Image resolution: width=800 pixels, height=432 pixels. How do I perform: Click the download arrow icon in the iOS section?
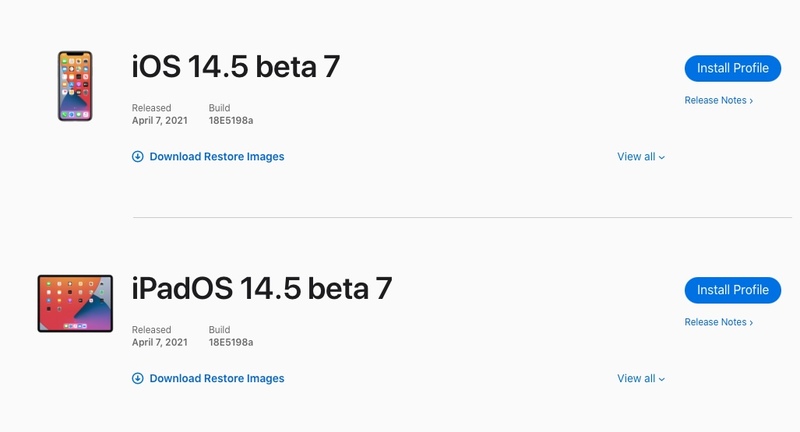[x=138, y=157]
